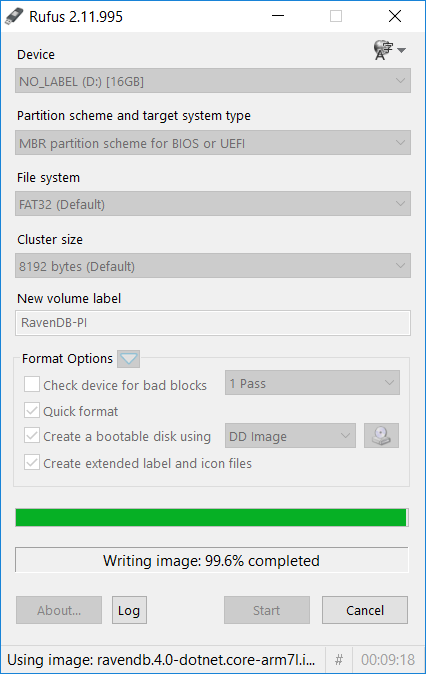Enable Check device for bad blocks

point(32,384)
